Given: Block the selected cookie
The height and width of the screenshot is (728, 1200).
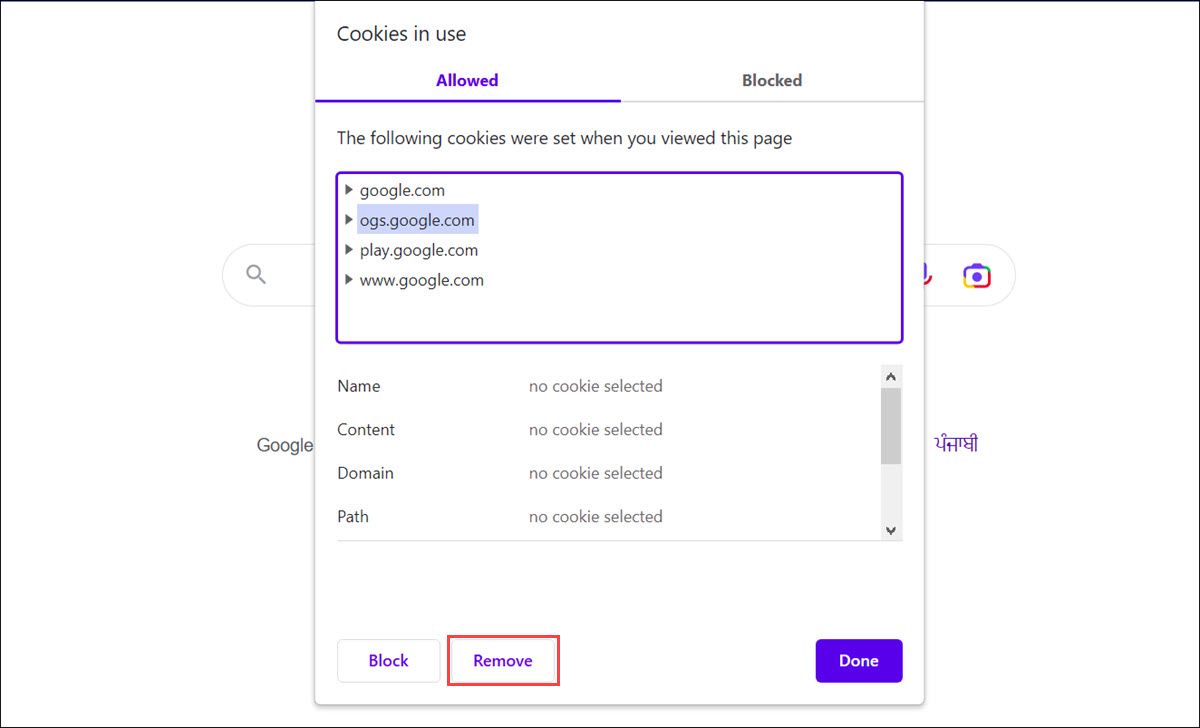Looking at the screenshot, I should pos(388,660).
